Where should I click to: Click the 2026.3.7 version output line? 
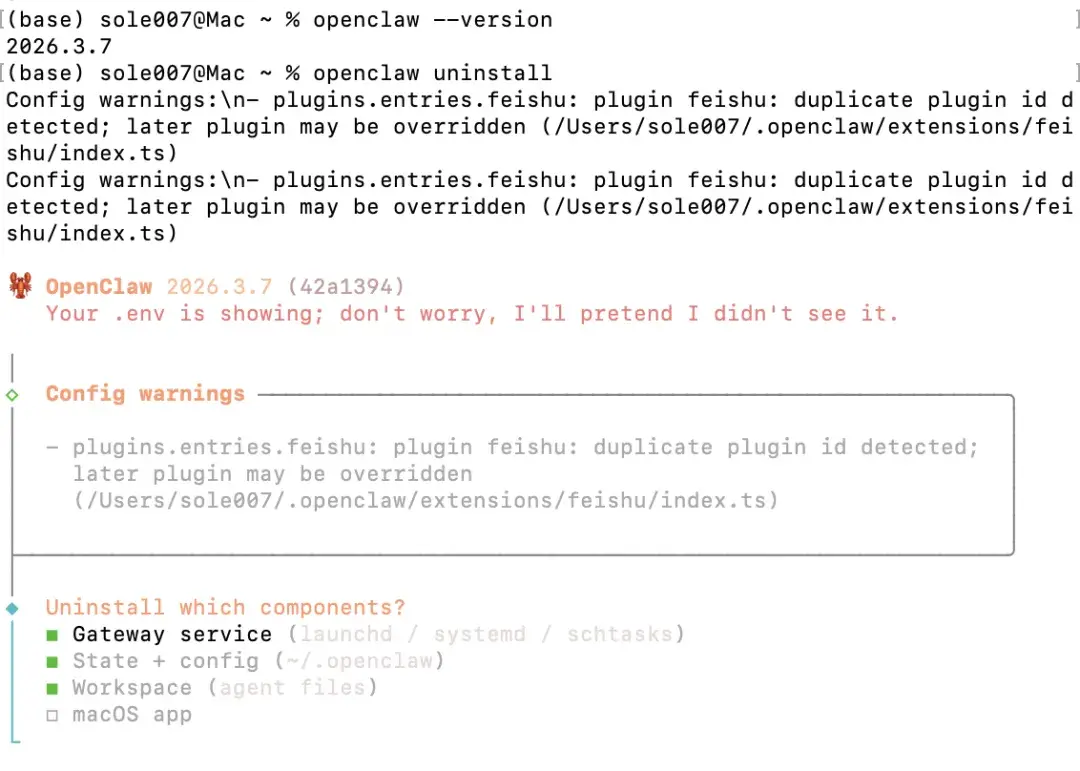pyautogui.click(x=59, y=46)
